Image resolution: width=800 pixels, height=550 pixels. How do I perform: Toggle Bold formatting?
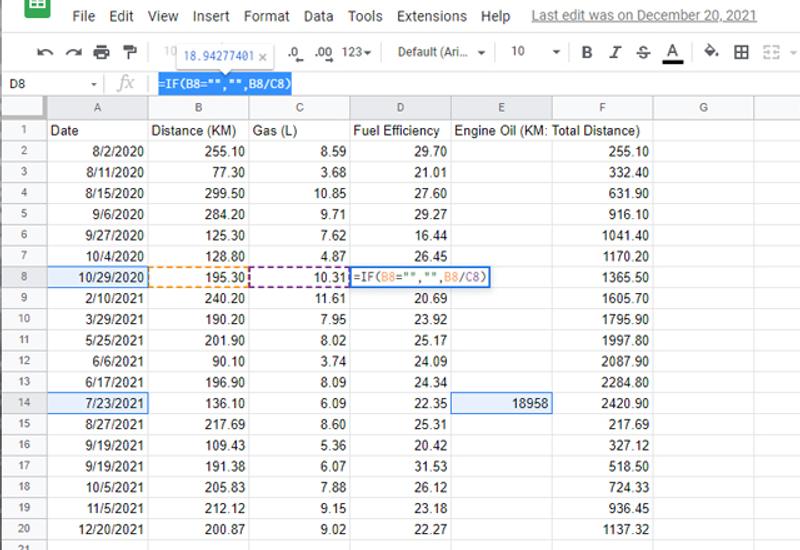(587, 52)
